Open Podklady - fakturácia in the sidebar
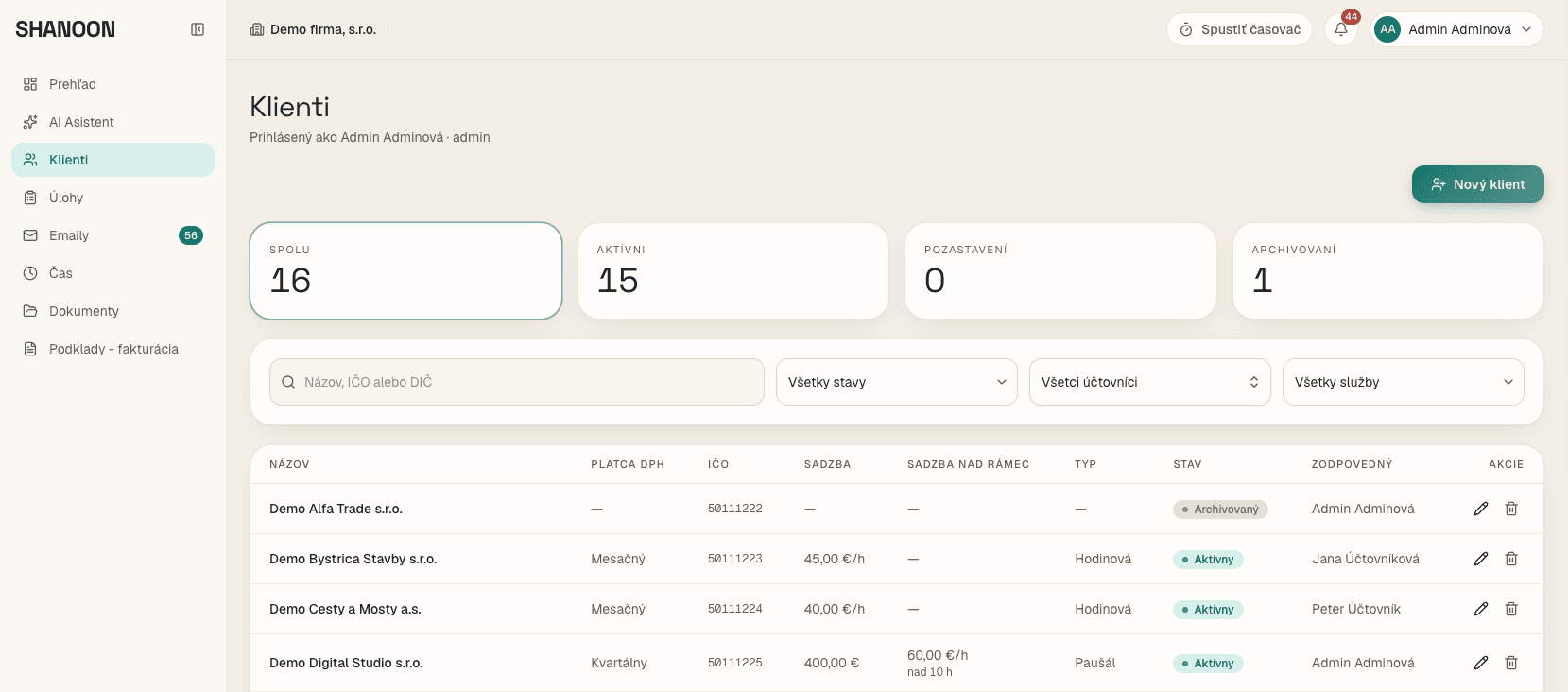Viewport: 1568px width, 692px height. pyautogui.click(x=113, y=349)
